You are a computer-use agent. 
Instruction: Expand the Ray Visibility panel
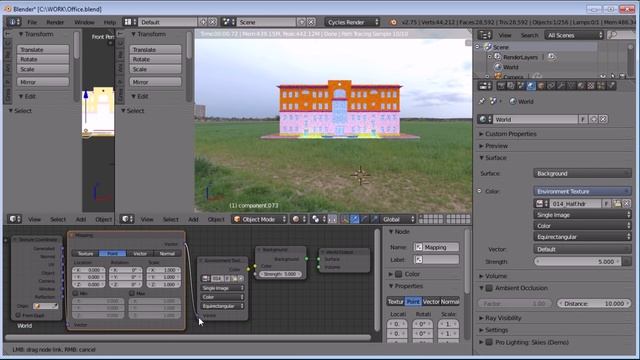pos(503,318)
